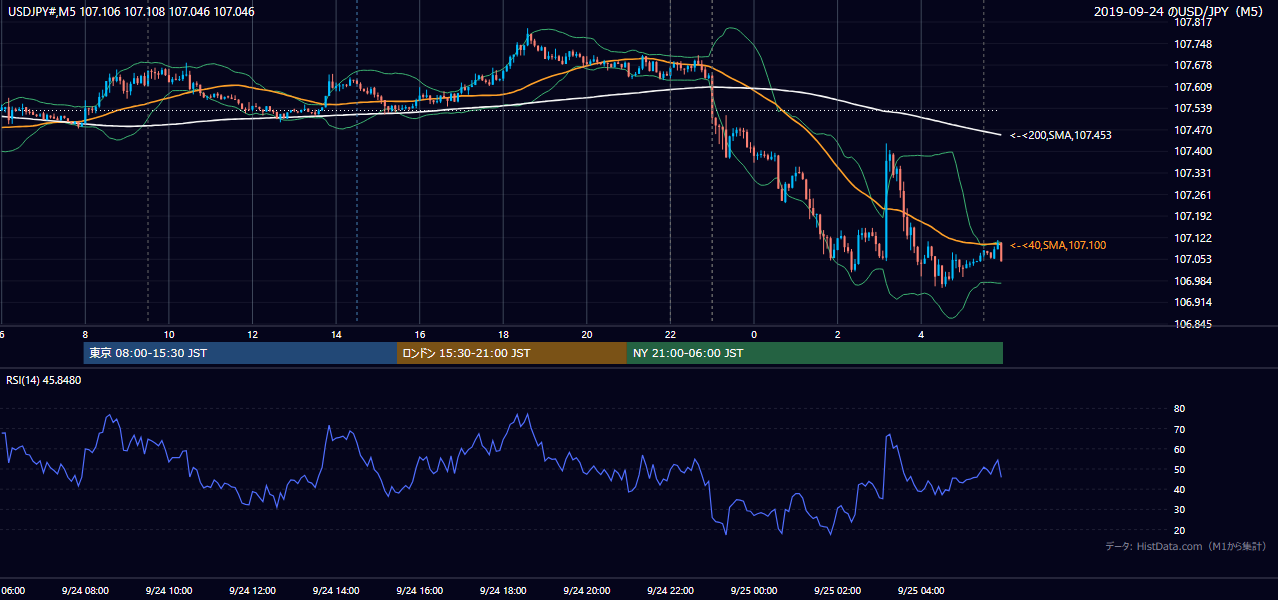Click the 東京 08:00-15:30 JST session bar
This screenshot has width=1278, height=600.
(240, 353)
